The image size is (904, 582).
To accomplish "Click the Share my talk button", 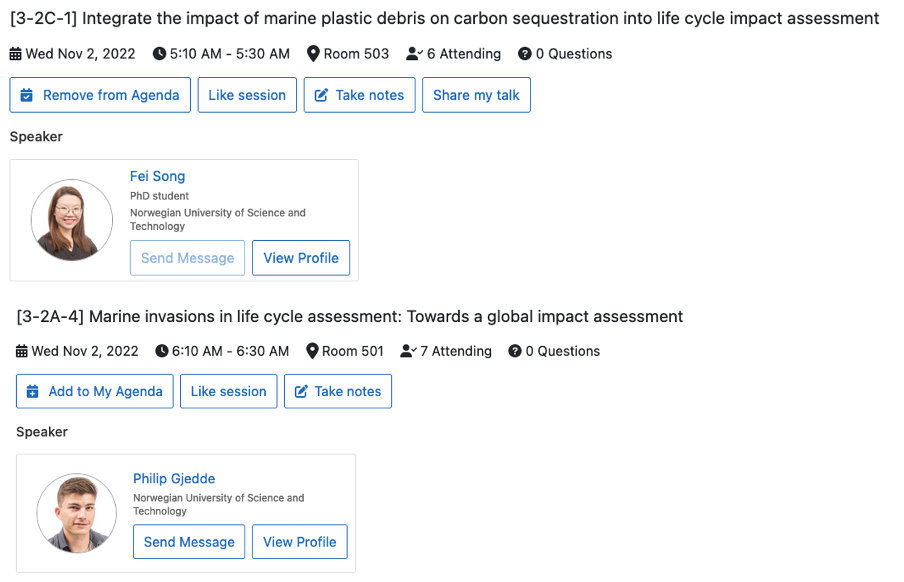I will tap(476, 95).
